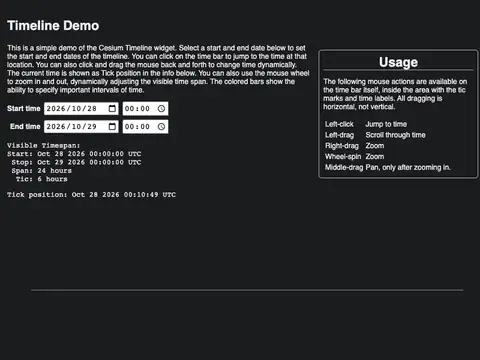
Task: Click the Tick position readout text
Action: pos(91,195)
